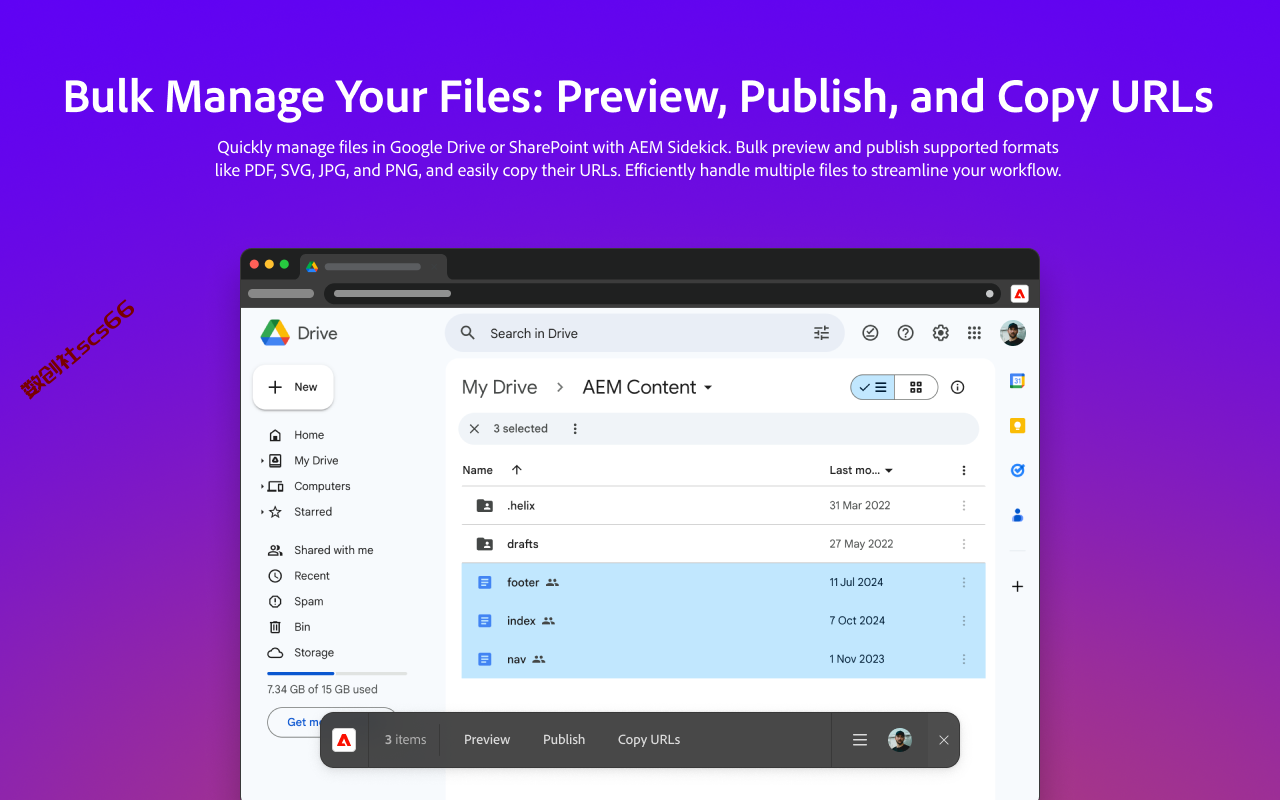Reverse the Name sort direction arrow
Screen dimensions: 1280x800
click(x=516, y=470)
